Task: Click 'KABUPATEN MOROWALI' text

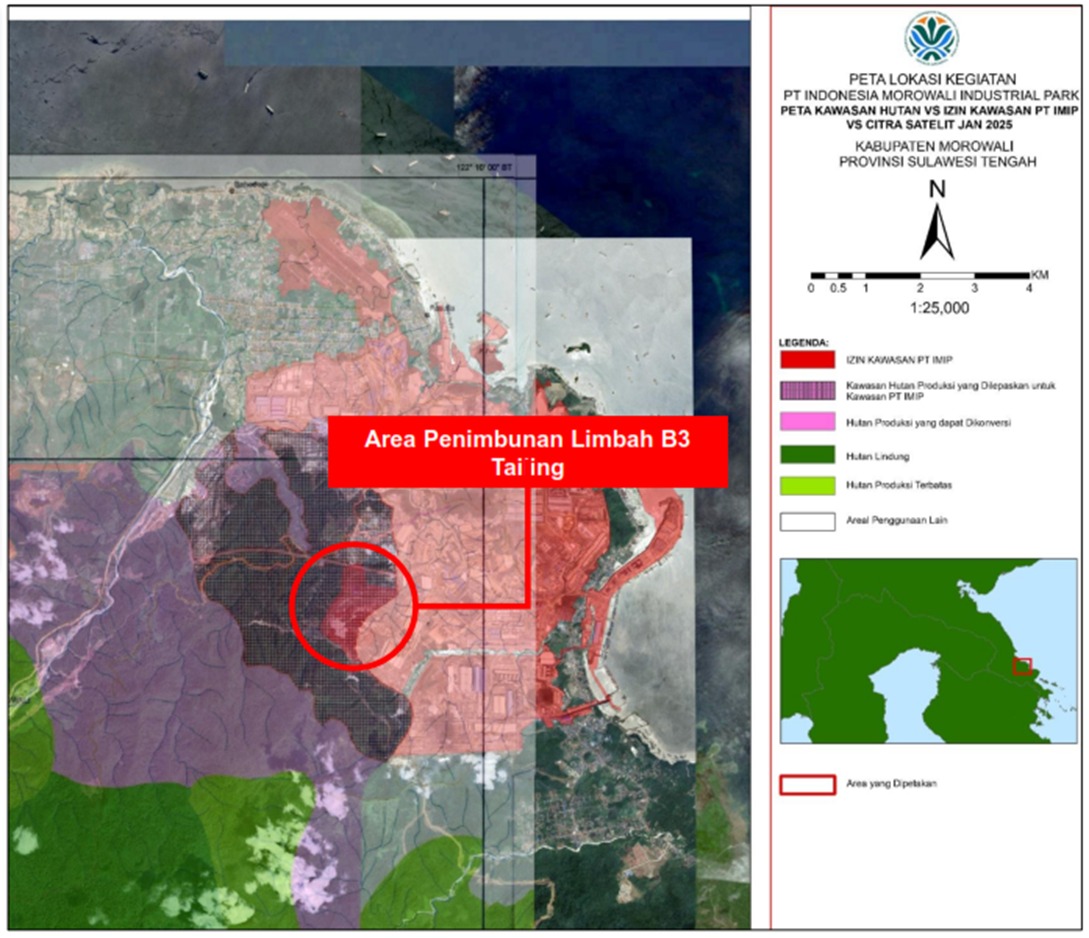Action: 933,146
